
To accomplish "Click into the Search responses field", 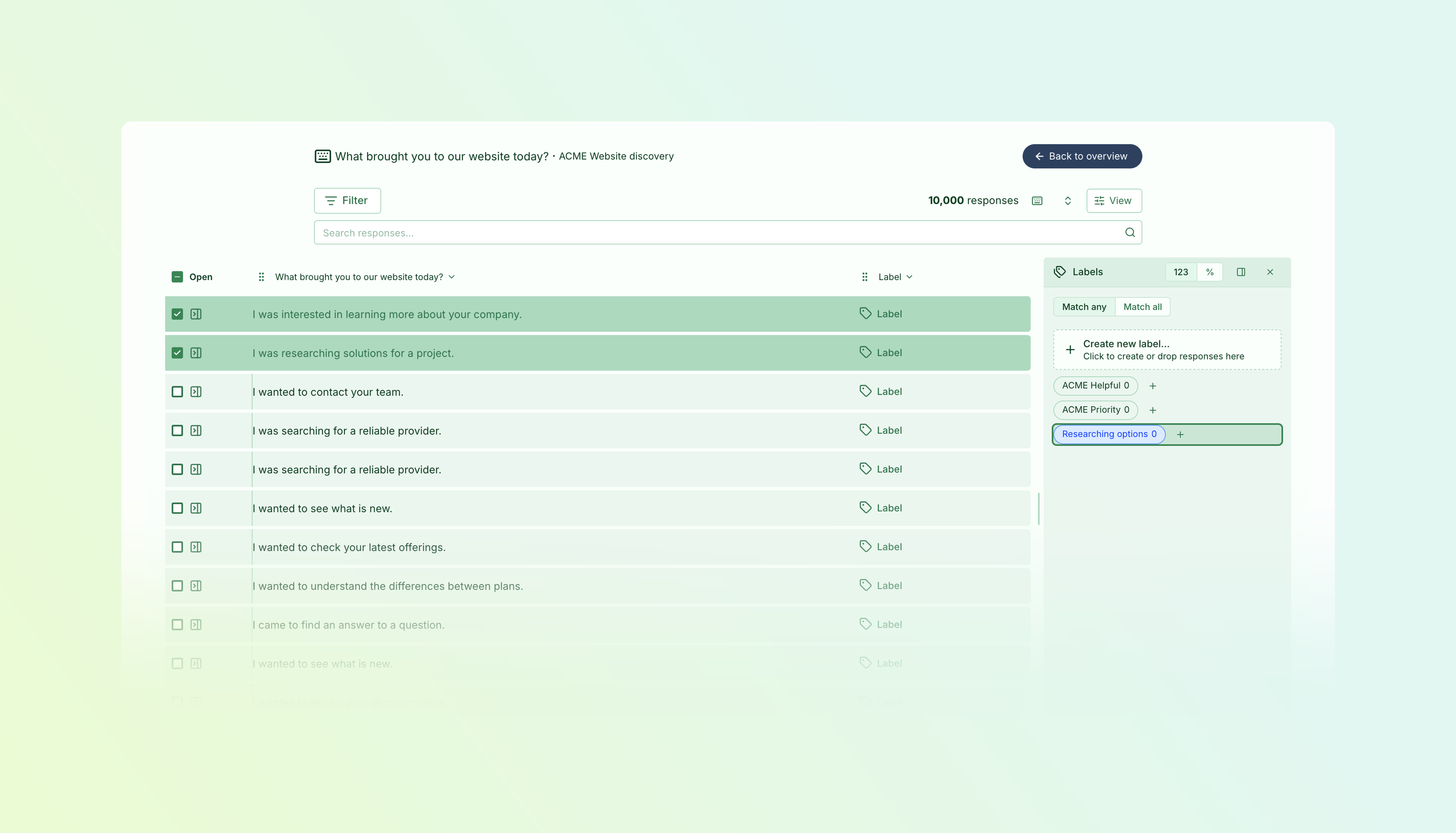I will click(728, 232).
